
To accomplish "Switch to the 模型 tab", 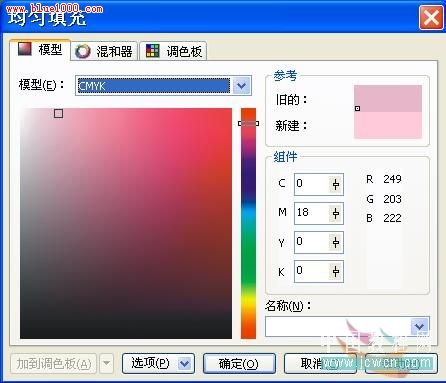I will 40,50.
